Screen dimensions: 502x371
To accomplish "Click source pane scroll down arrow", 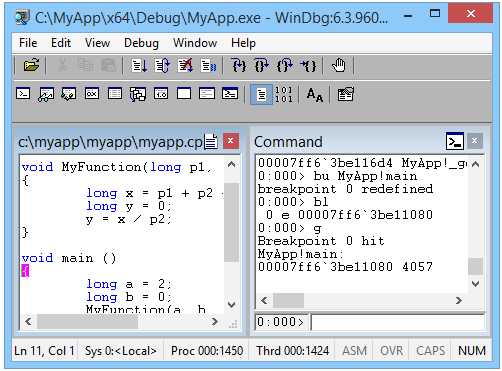I will point(231,304).
